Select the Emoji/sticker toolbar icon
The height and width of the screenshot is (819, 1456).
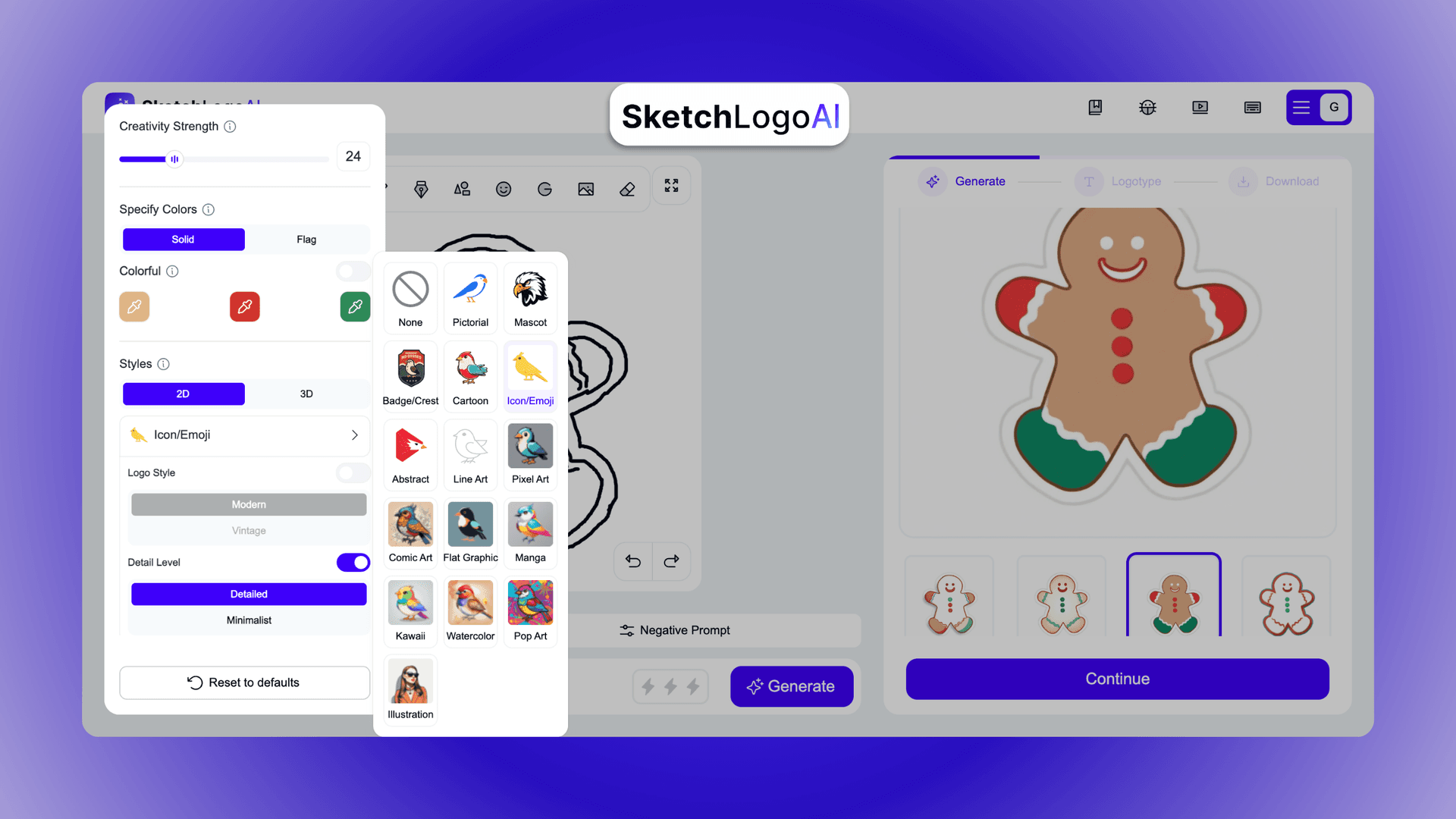[503, 188]
